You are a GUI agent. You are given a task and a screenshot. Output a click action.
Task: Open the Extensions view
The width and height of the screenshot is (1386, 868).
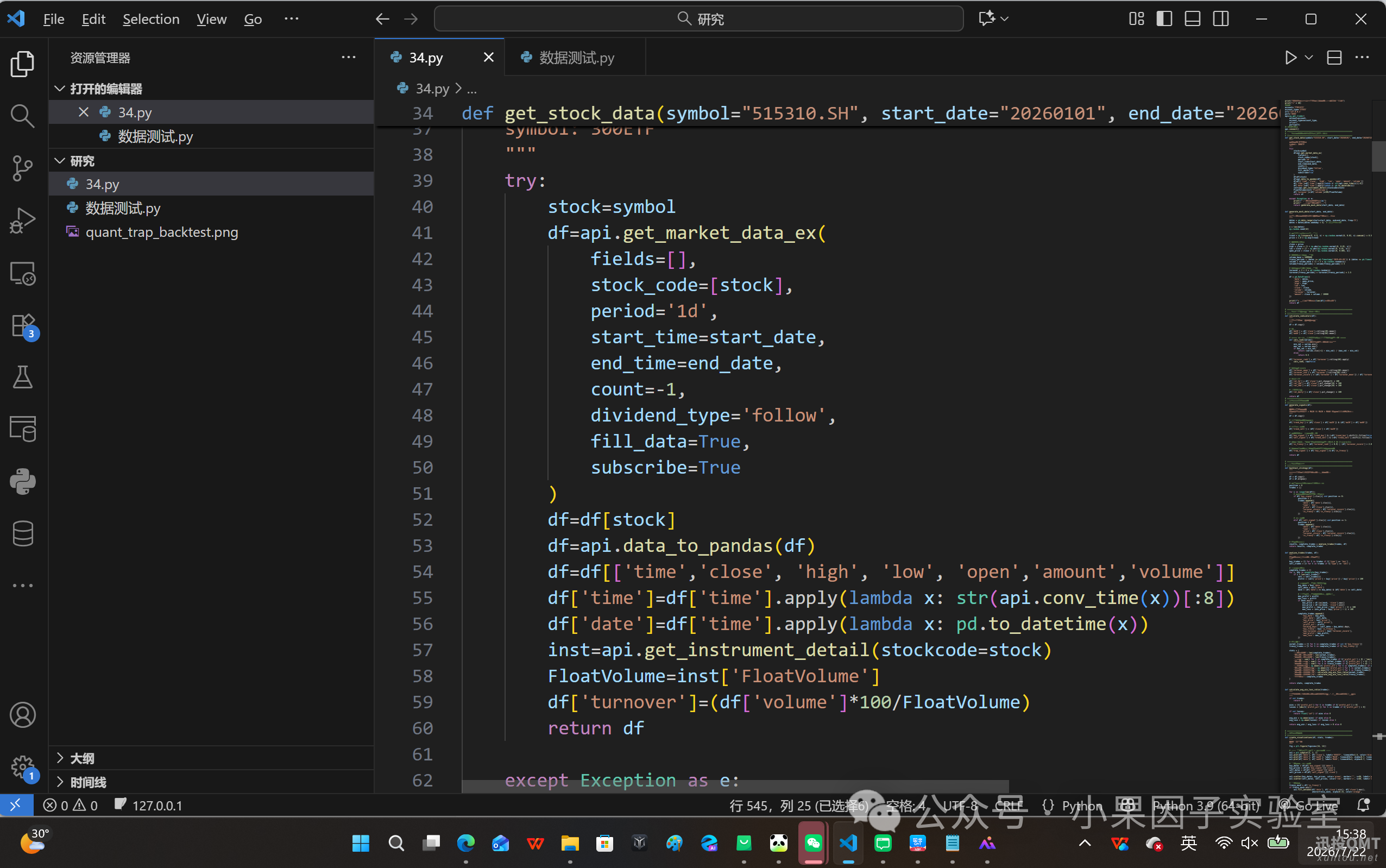coord(22,326)
